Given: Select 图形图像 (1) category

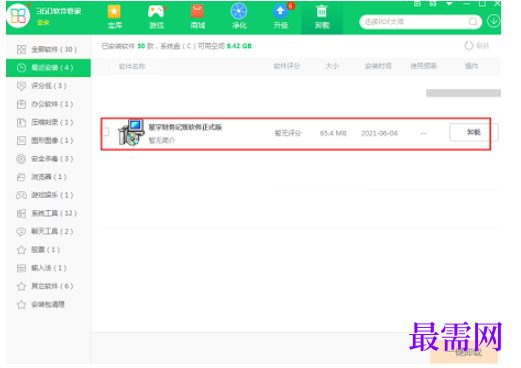Looking at the screenshot, I should click(x=48, y=140).
